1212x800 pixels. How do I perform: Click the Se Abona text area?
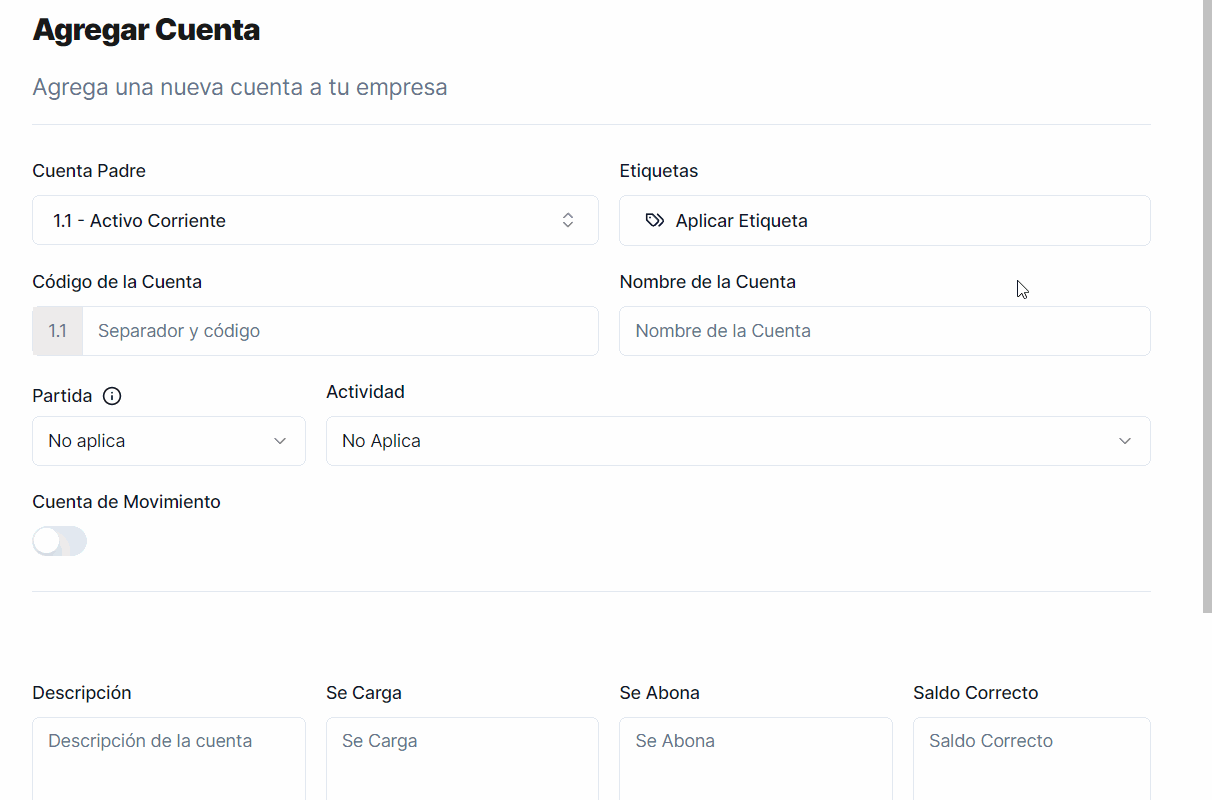coord(755,760)
